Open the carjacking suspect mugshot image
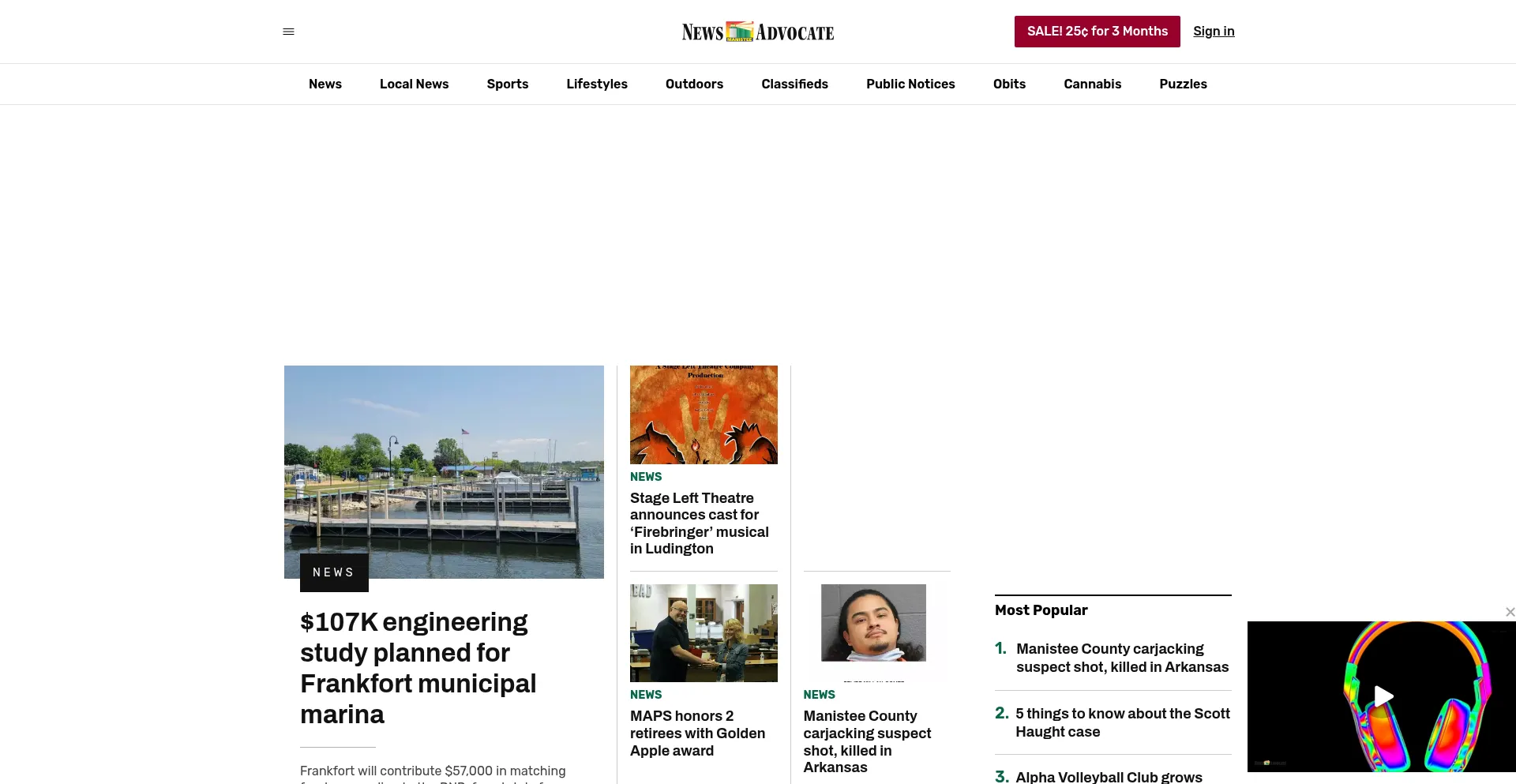The height and width of the screenshot is (784, 1516). pyautogui.click(x=874, y=624)
